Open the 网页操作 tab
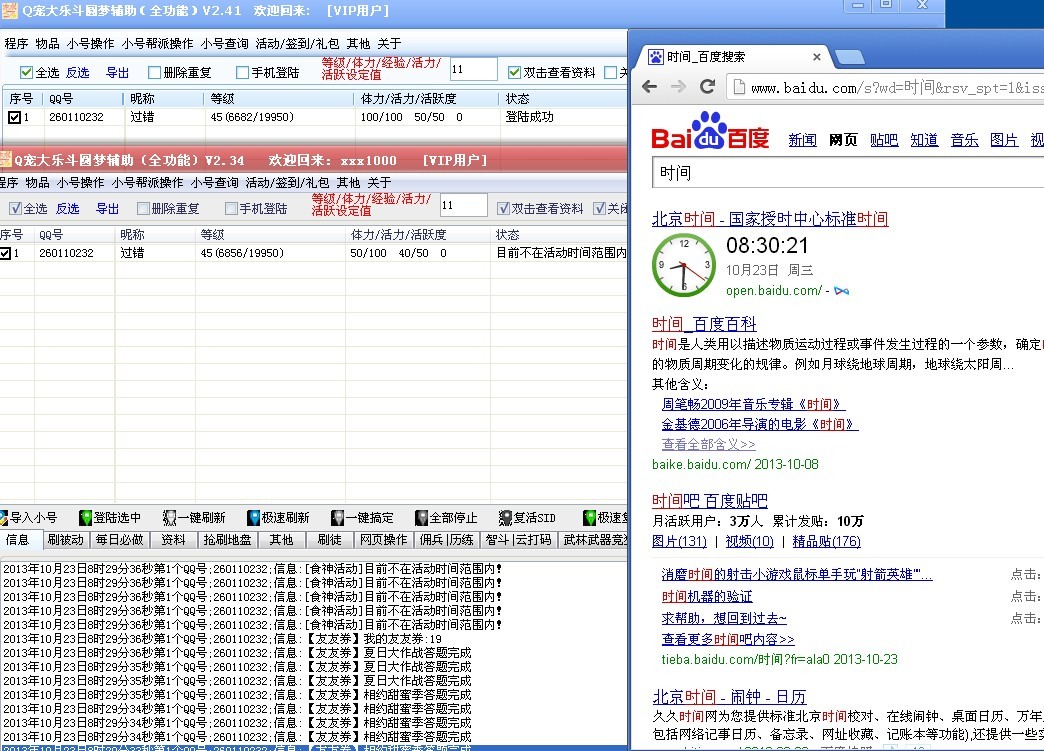Viewport: 1044px width, 751px height. (383, 540)
